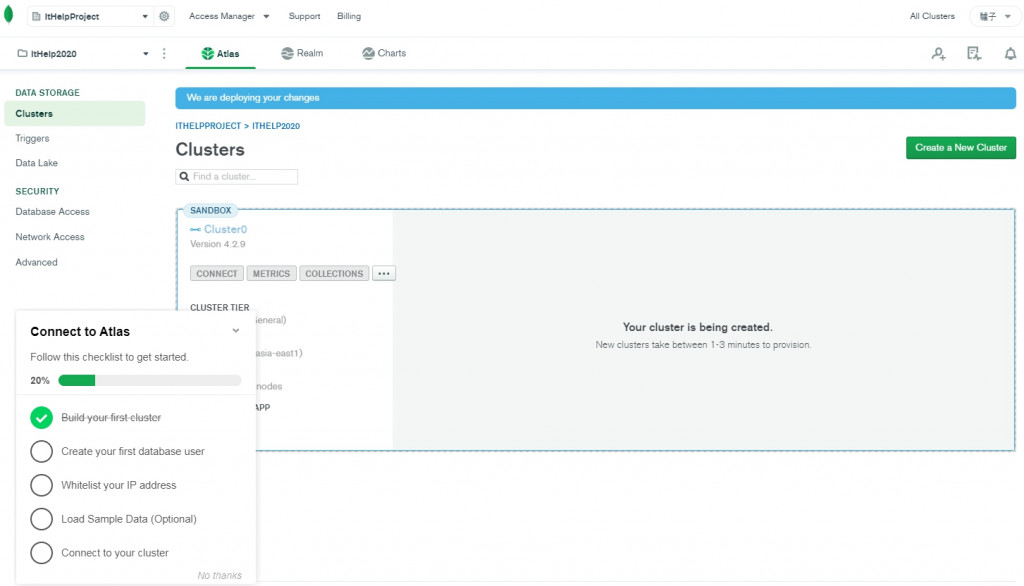Open Triggers in the sidebar
Image resolution: width=1024 pixels, height=586 pixels.
tap(33, 138)
